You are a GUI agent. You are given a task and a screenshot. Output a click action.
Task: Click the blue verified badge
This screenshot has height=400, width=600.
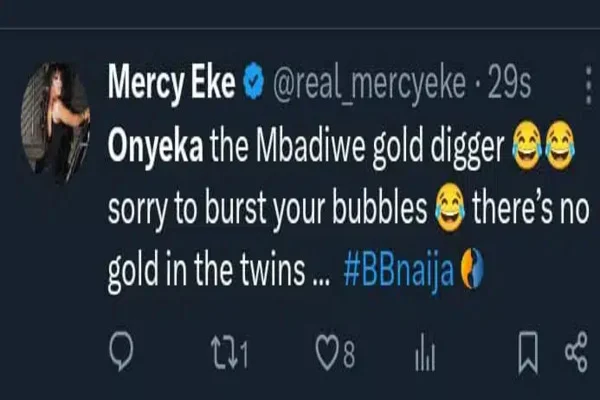pos(254,82)
